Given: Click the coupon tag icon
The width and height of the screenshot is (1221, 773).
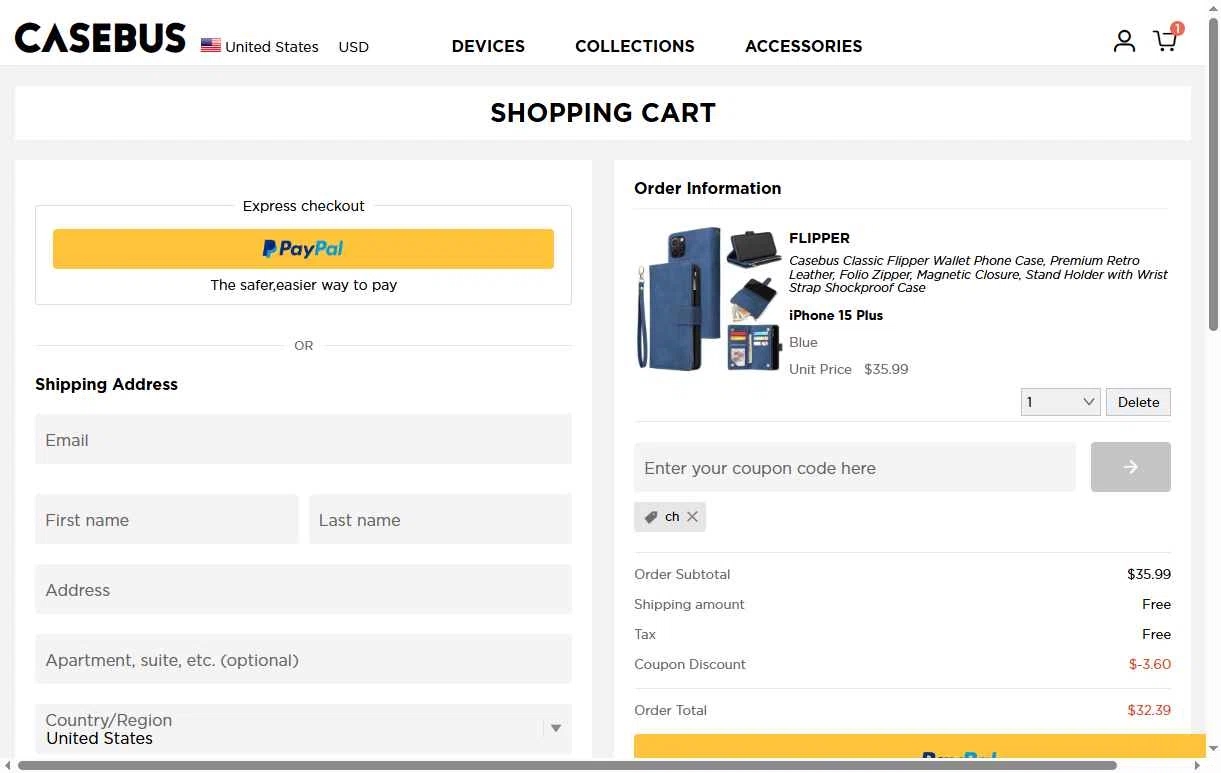Looking at the screenshot, I should [651, 517].
